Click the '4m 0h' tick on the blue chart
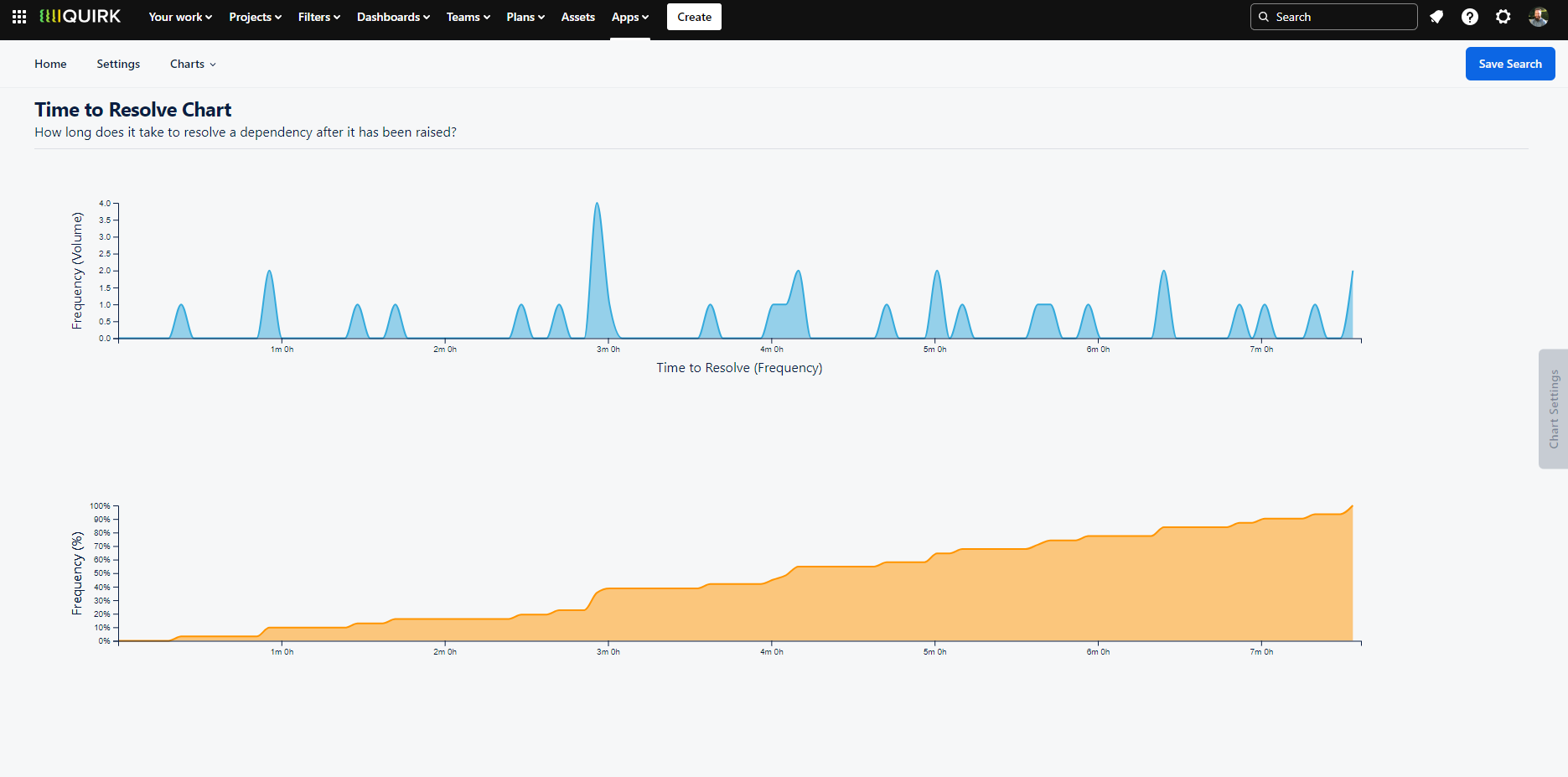 (x=772, y=350)
